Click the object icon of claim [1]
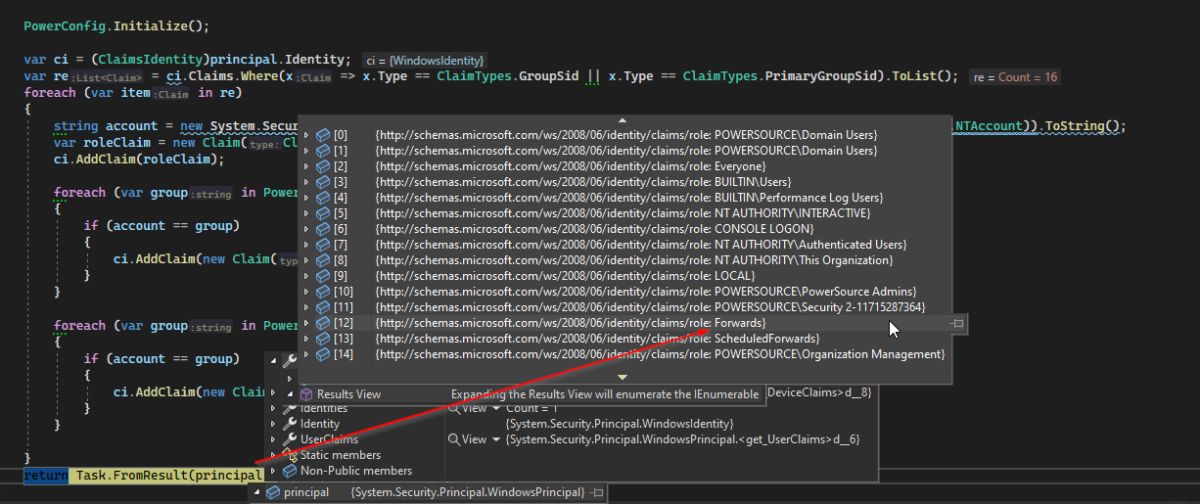This screenshot has width=1200, height=504. 322,150
